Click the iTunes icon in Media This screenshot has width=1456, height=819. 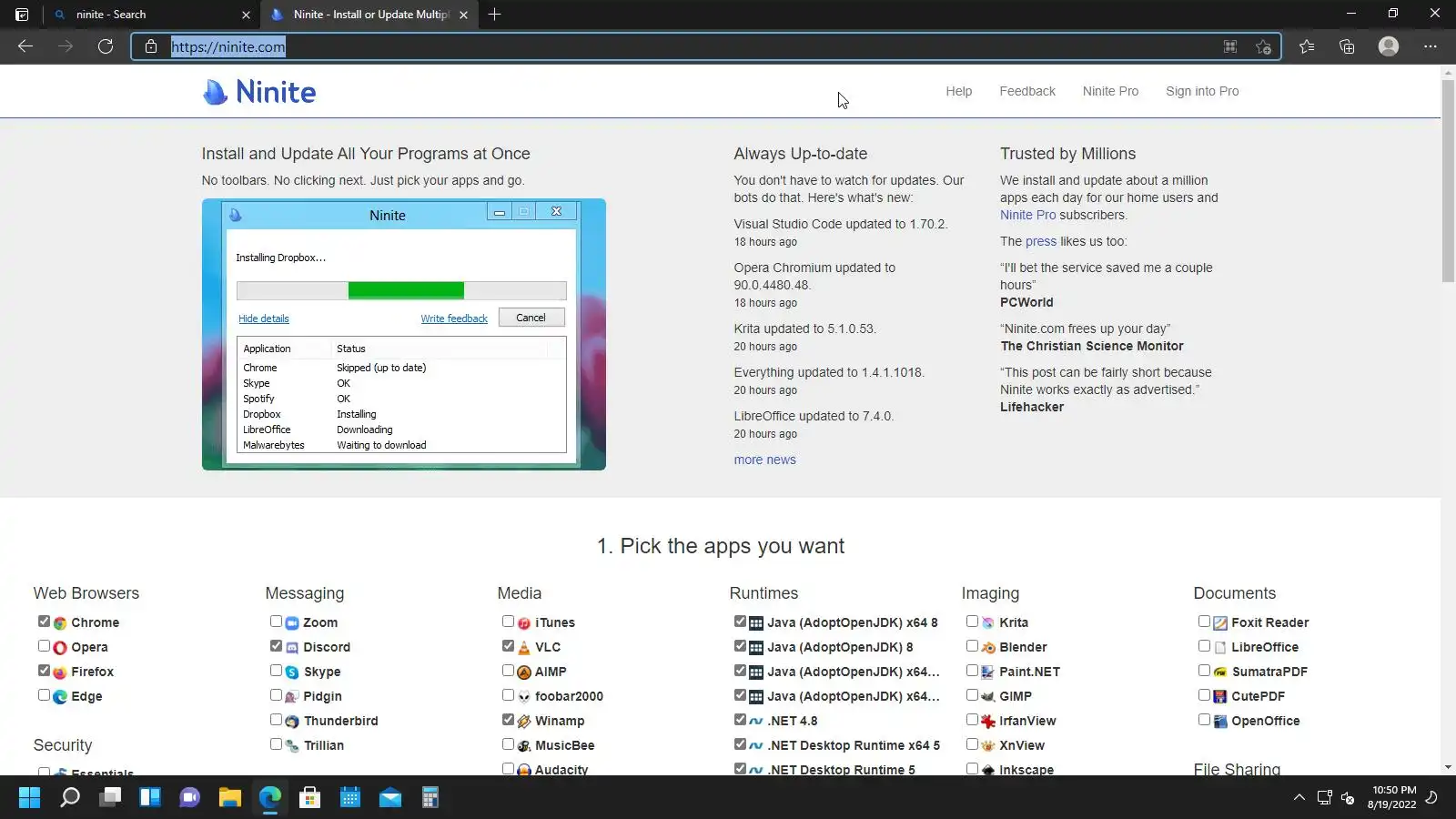pyautogui.click(x=524, y=623)
